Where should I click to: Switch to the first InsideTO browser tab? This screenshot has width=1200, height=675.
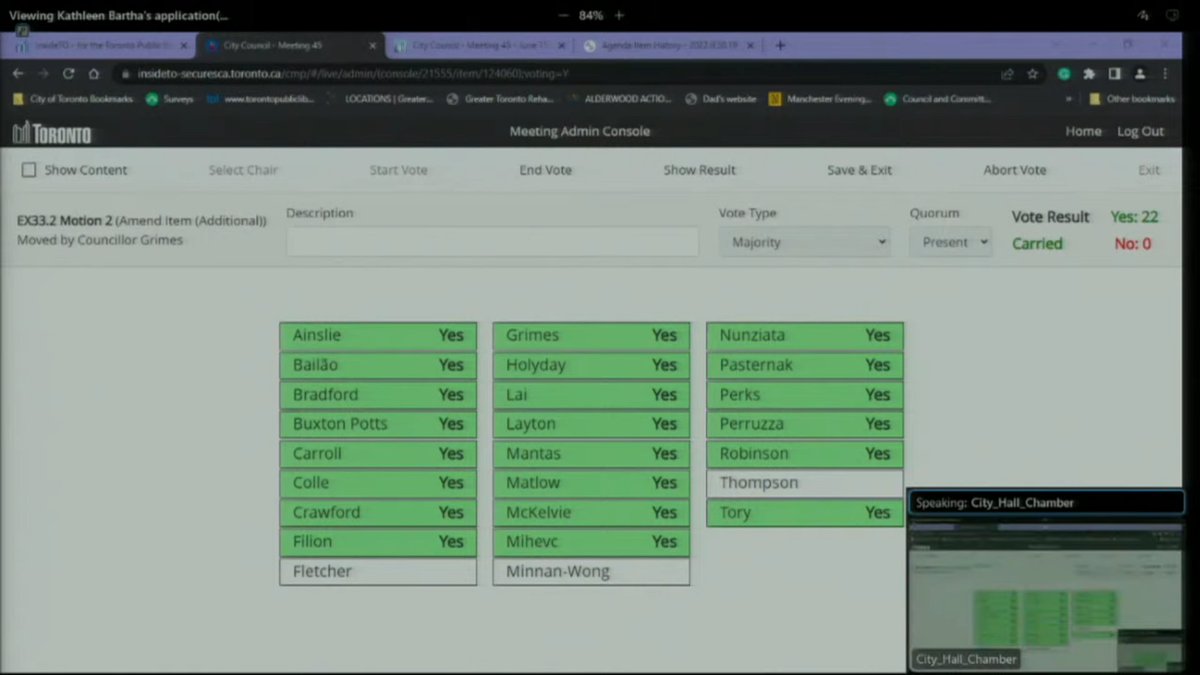100,46
